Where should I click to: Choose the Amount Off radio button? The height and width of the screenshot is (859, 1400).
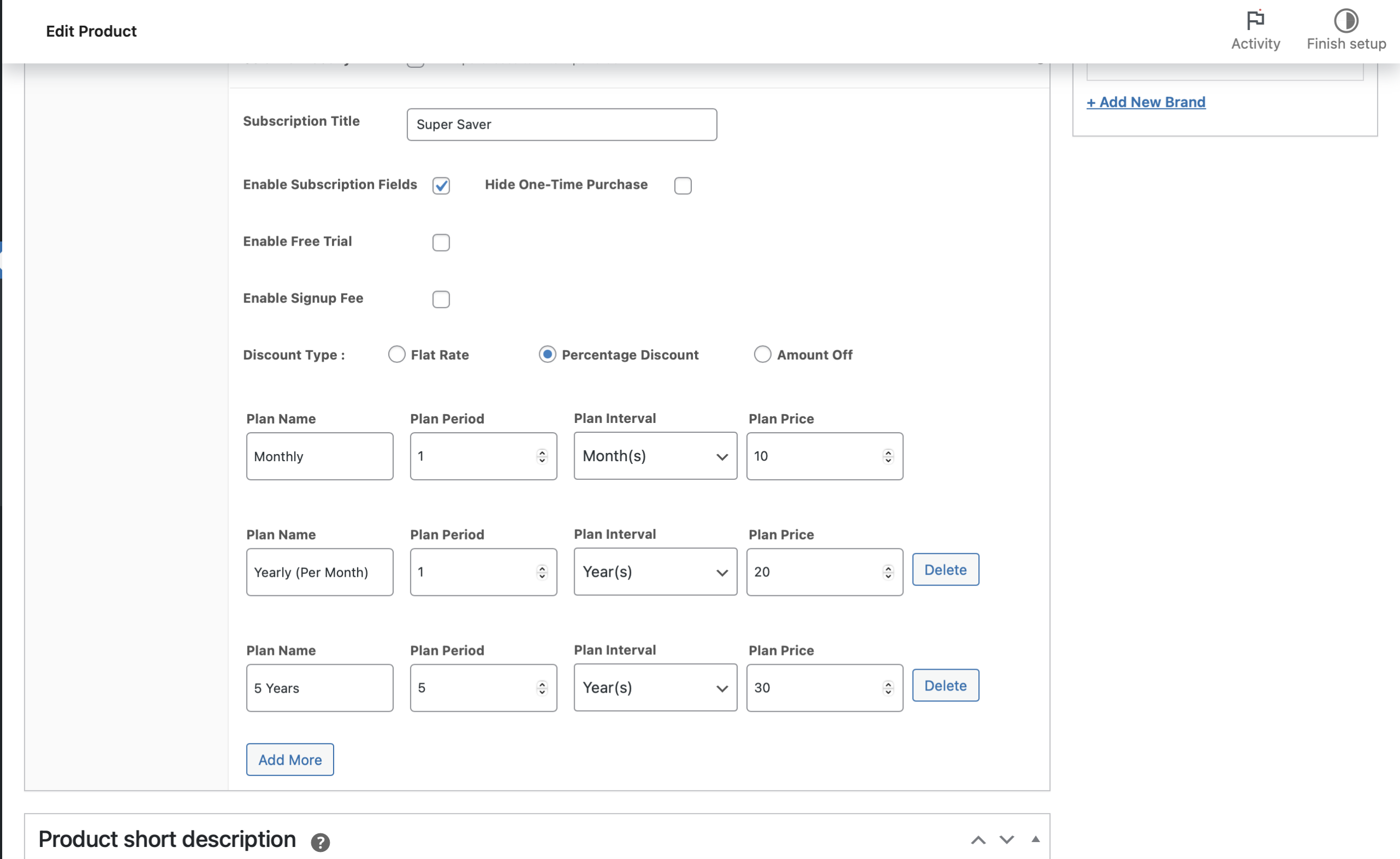(x=762, y=354)
